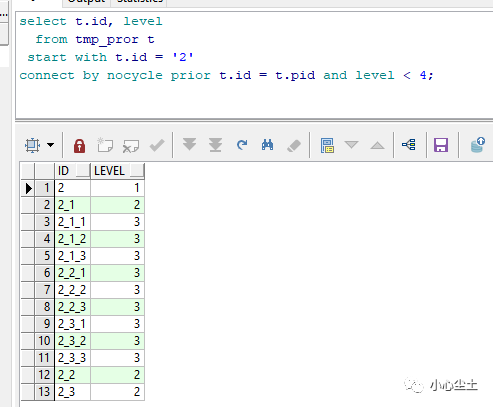Sort by the ID column header
Viewport: 493px width, 407px height.
point(72,171)
